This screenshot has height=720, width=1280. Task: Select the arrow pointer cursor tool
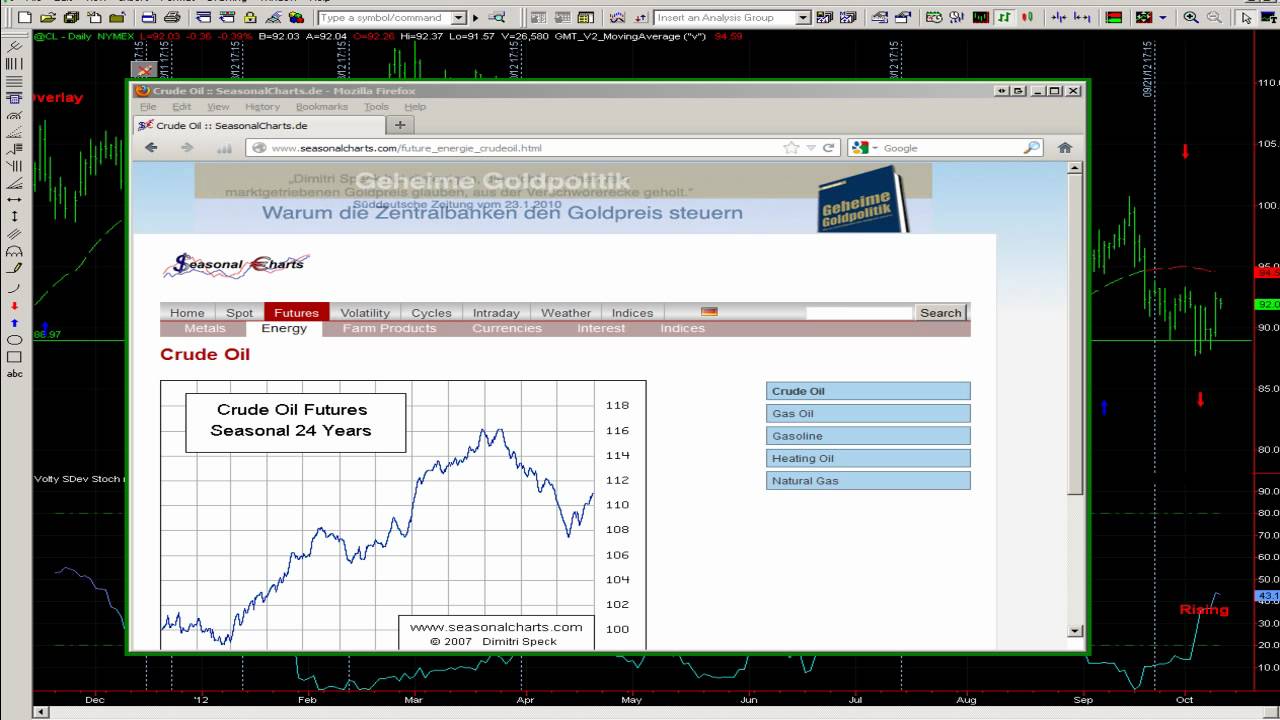coord(1246,18)
